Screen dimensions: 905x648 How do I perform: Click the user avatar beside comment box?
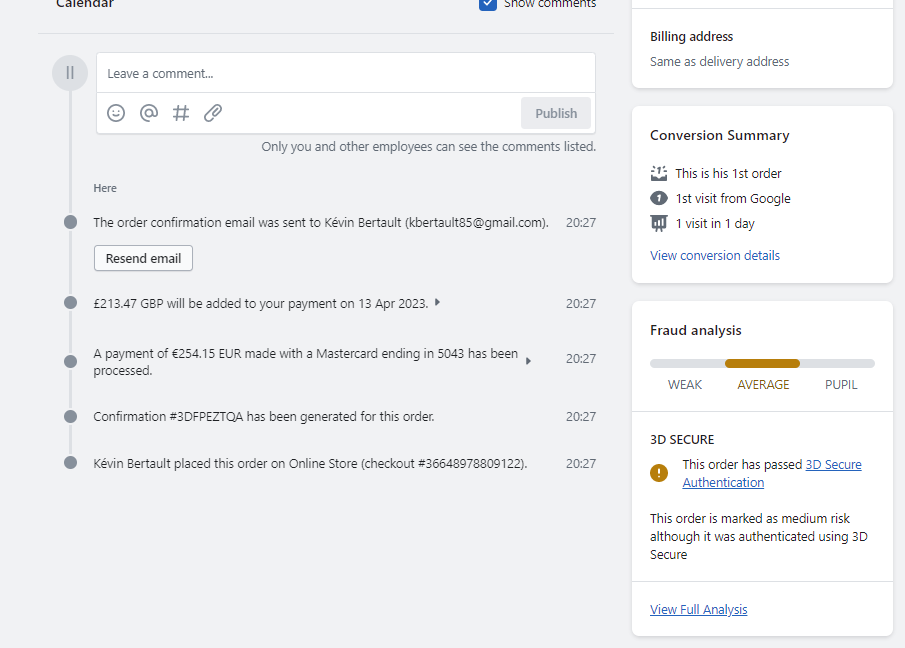pyautogui.click(x=70, y=72)
